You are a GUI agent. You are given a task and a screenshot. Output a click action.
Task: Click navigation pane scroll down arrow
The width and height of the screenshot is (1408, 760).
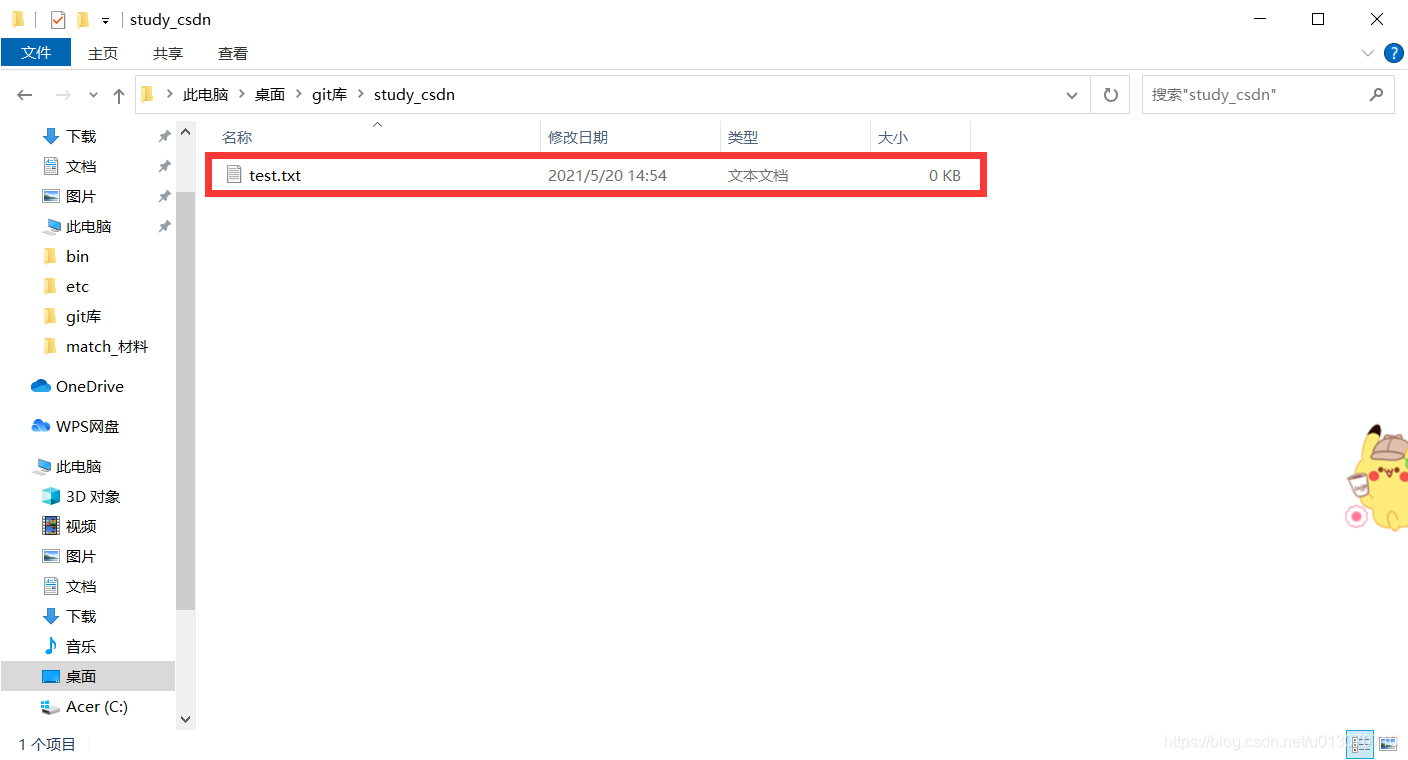185,719
